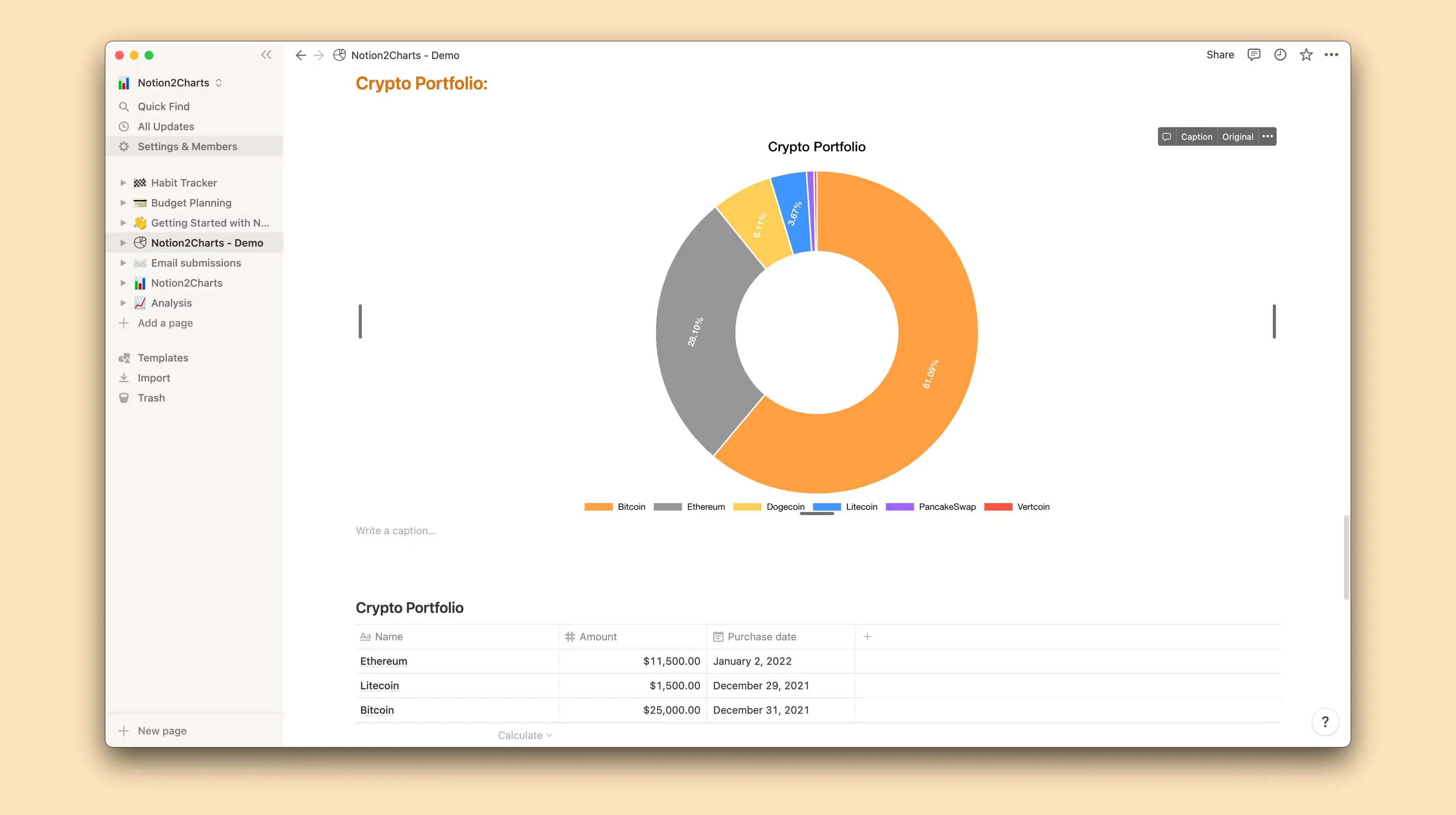Click the Original button on chart
1456x815 pixels.
(1237, 137)
